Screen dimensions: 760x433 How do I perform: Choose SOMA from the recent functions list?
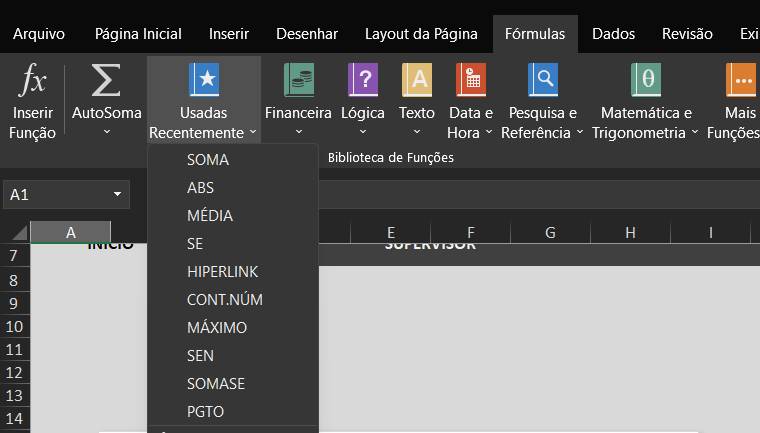coord(233,160)
